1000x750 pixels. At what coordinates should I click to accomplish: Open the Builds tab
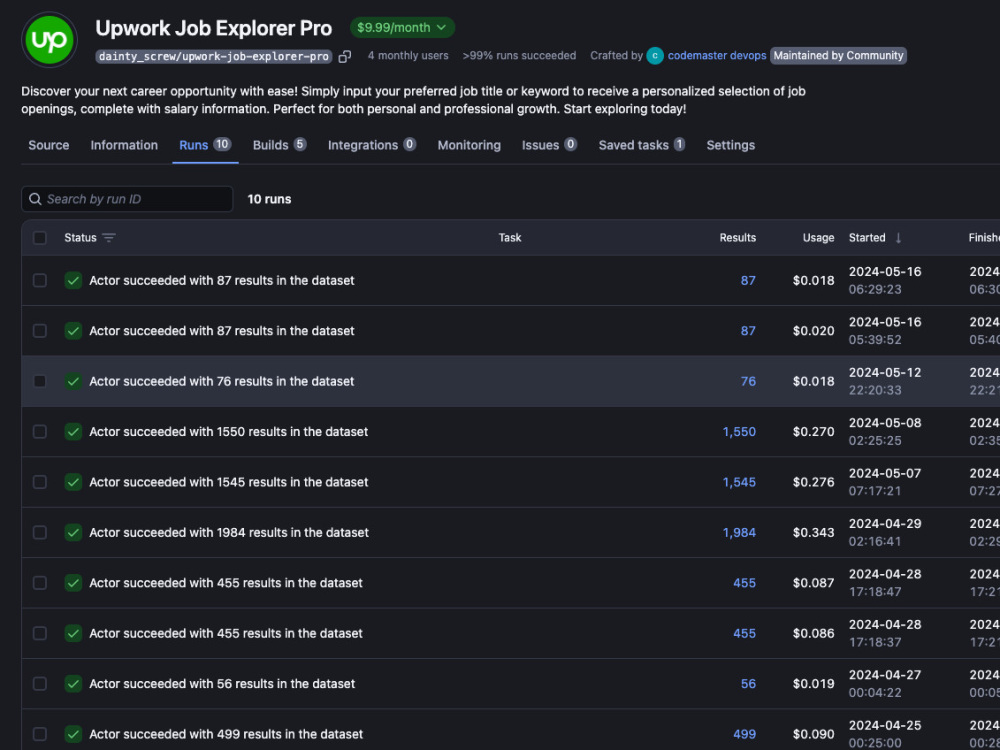[279, 145]
